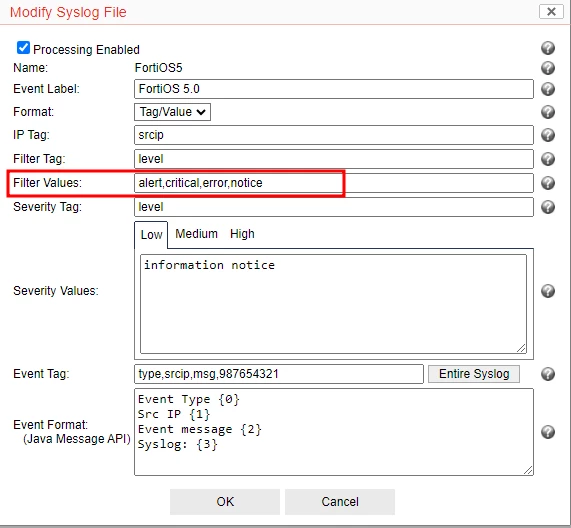
Task: Click the FortiOS5 name value
Action: click(x=158, y=68)
